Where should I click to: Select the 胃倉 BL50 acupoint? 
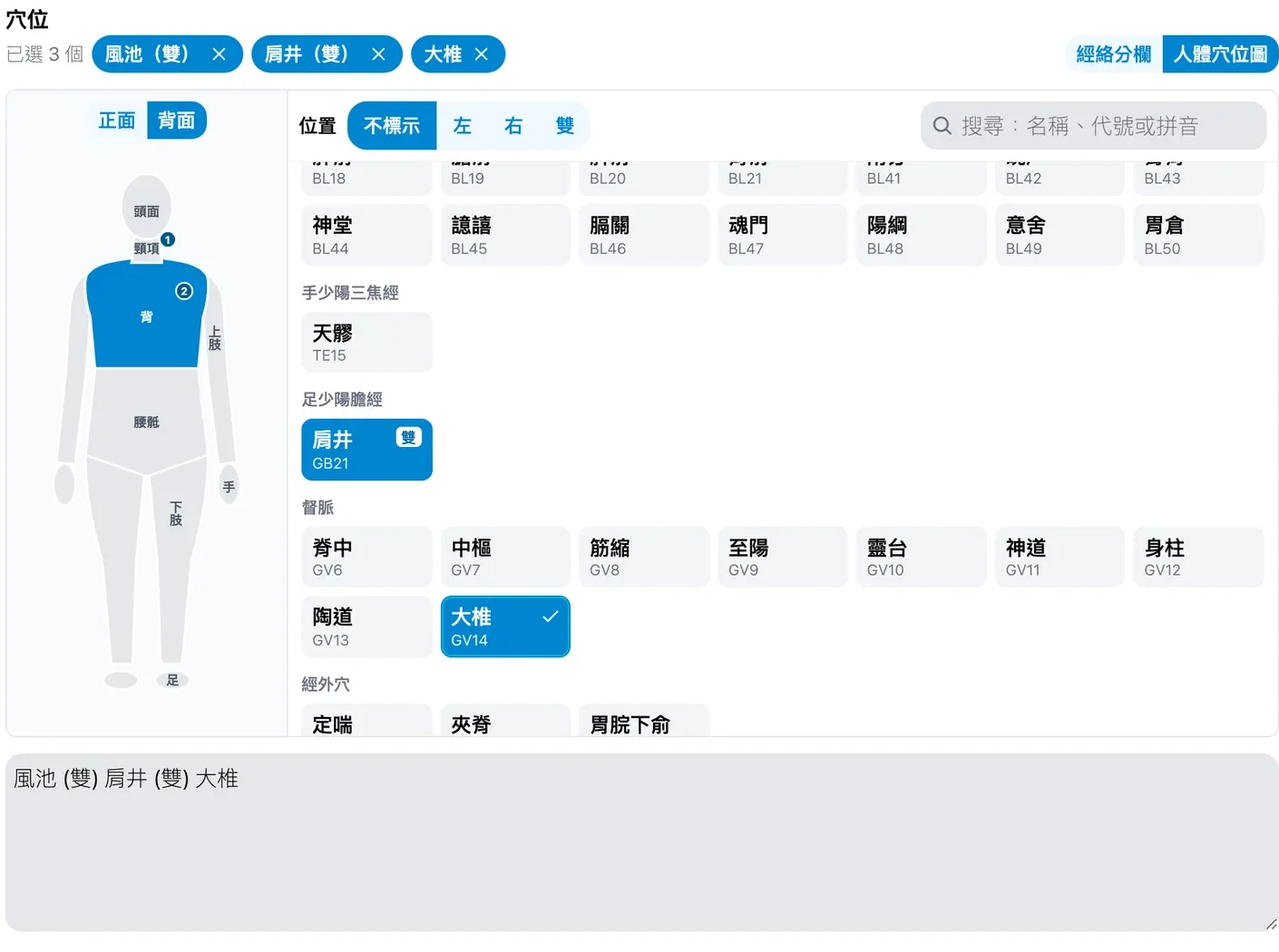tap(1198, 235)
